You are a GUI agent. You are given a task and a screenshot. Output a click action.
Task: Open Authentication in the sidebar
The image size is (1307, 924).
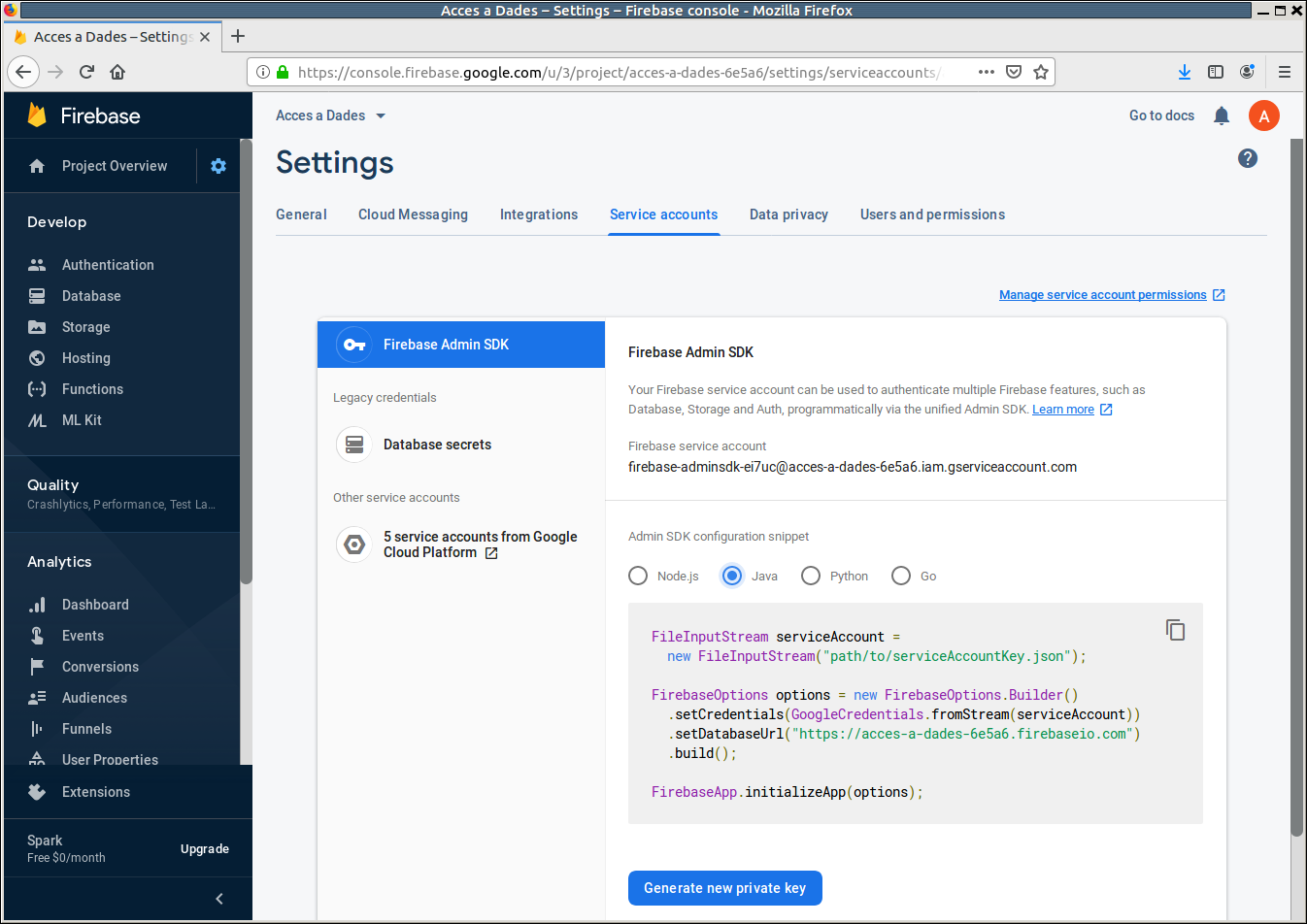108,265
